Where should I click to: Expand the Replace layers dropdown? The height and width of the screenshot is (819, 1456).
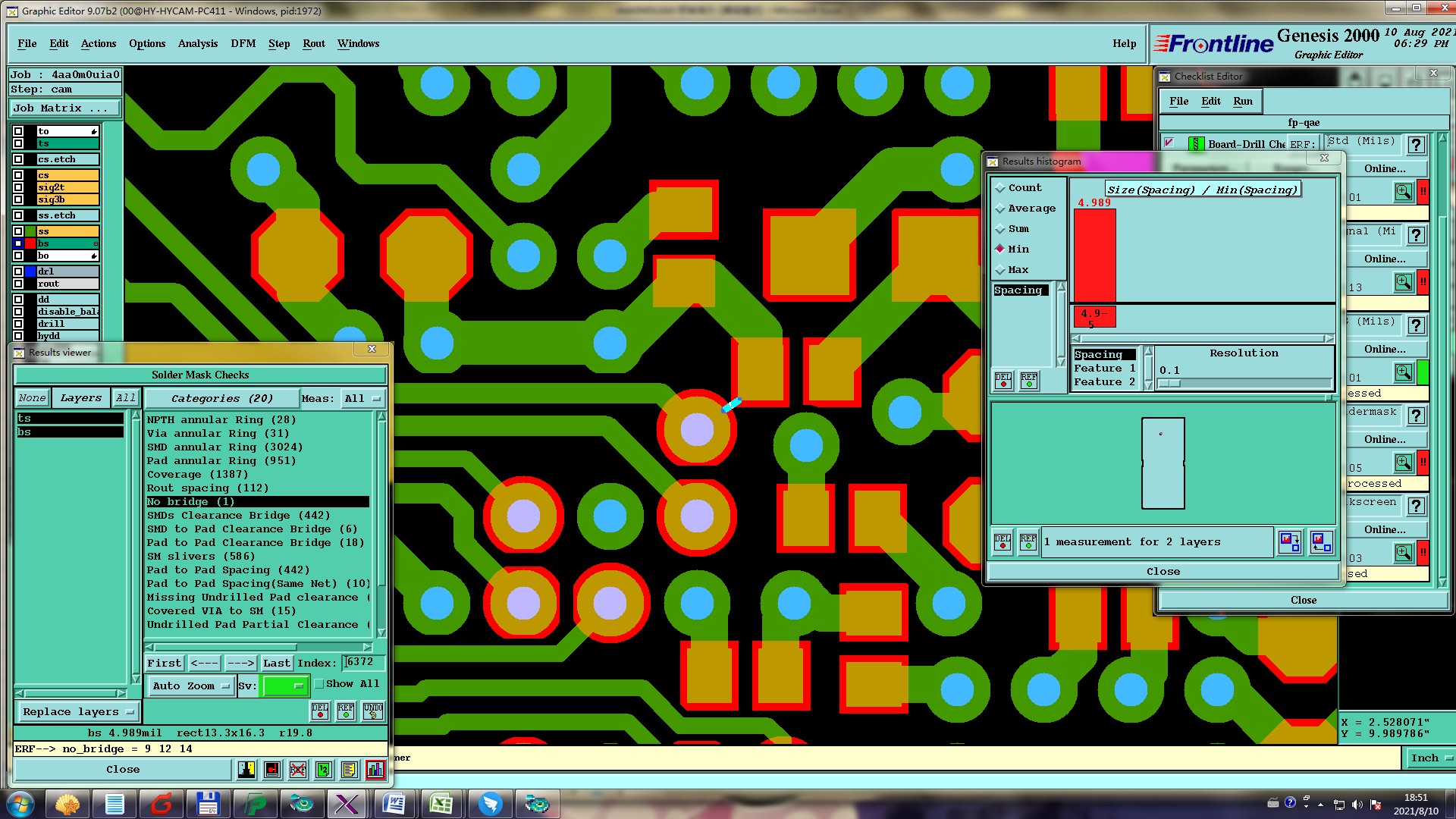78,712
